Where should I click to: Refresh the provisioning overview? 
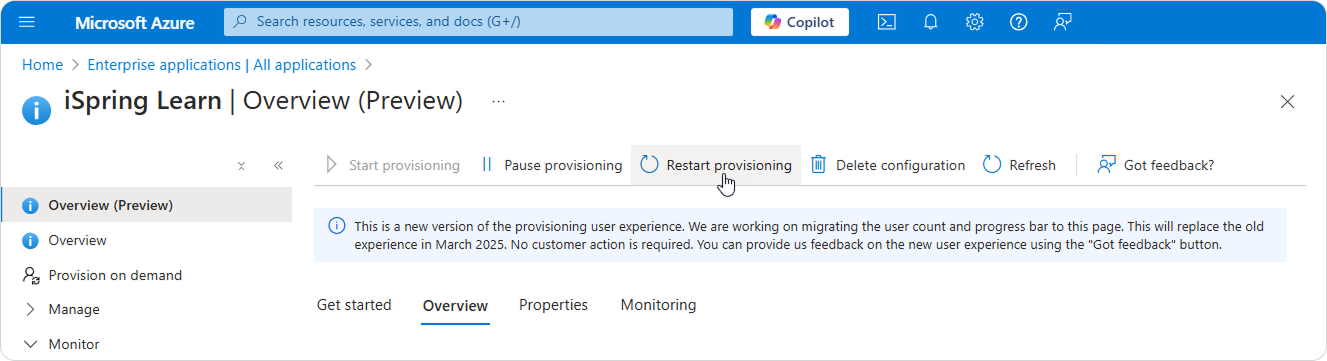[x=1019, y=165]
